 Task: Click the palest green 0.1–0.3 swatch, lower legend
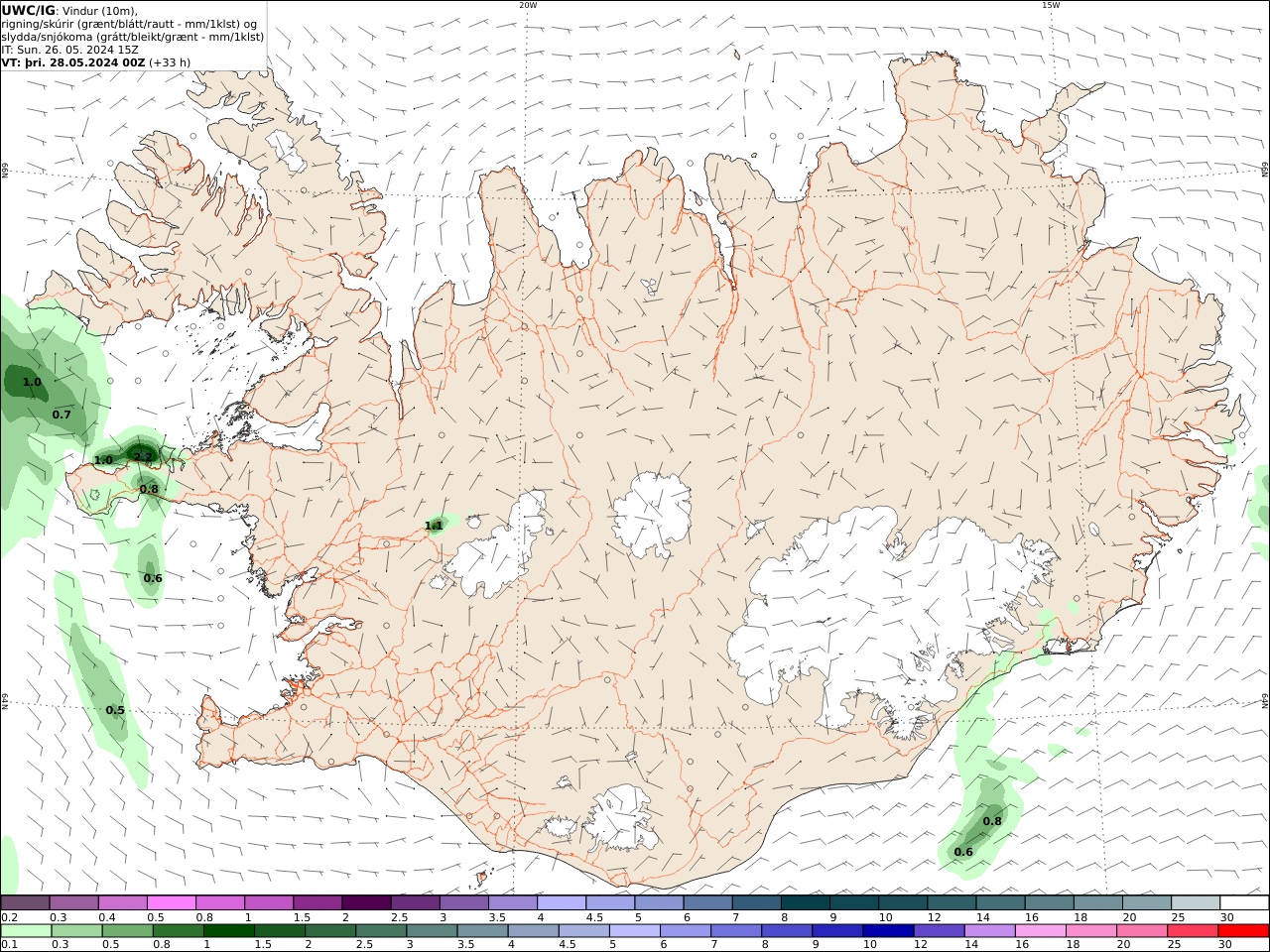(26, 931)
